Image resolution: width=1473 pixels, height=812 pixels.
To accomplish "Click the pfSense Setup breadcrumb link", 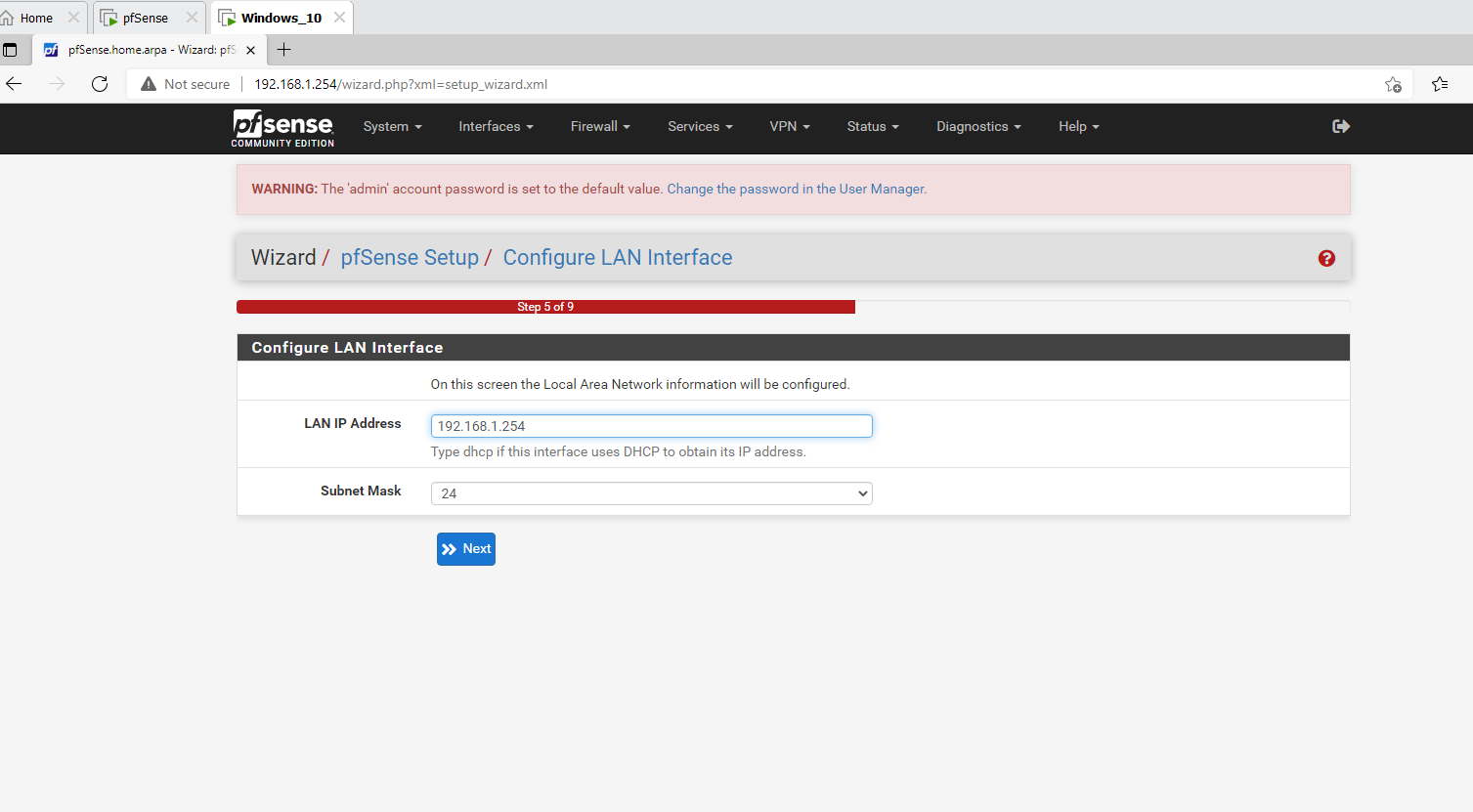I will pyautogui.click(x=410, y=257).
